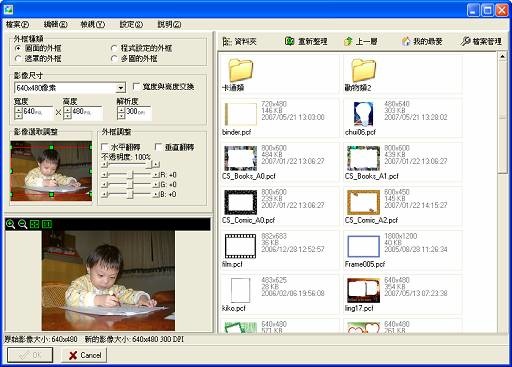Click the 檔案管理 file management toolbar button
This screenshot has width=512, height=367.
pyautogui.click(x=481, y=42)
